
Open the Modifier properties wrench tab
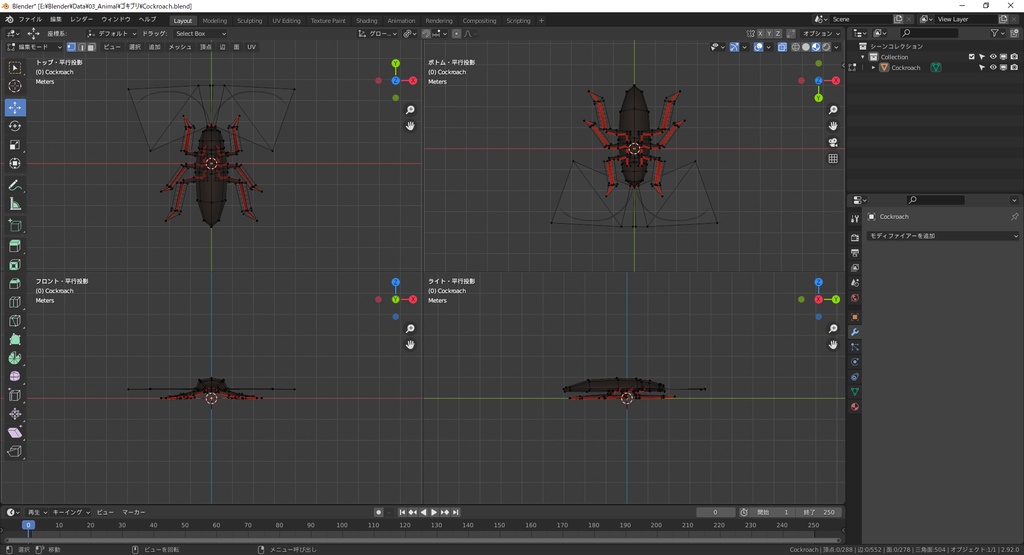(x=855, y=331)
